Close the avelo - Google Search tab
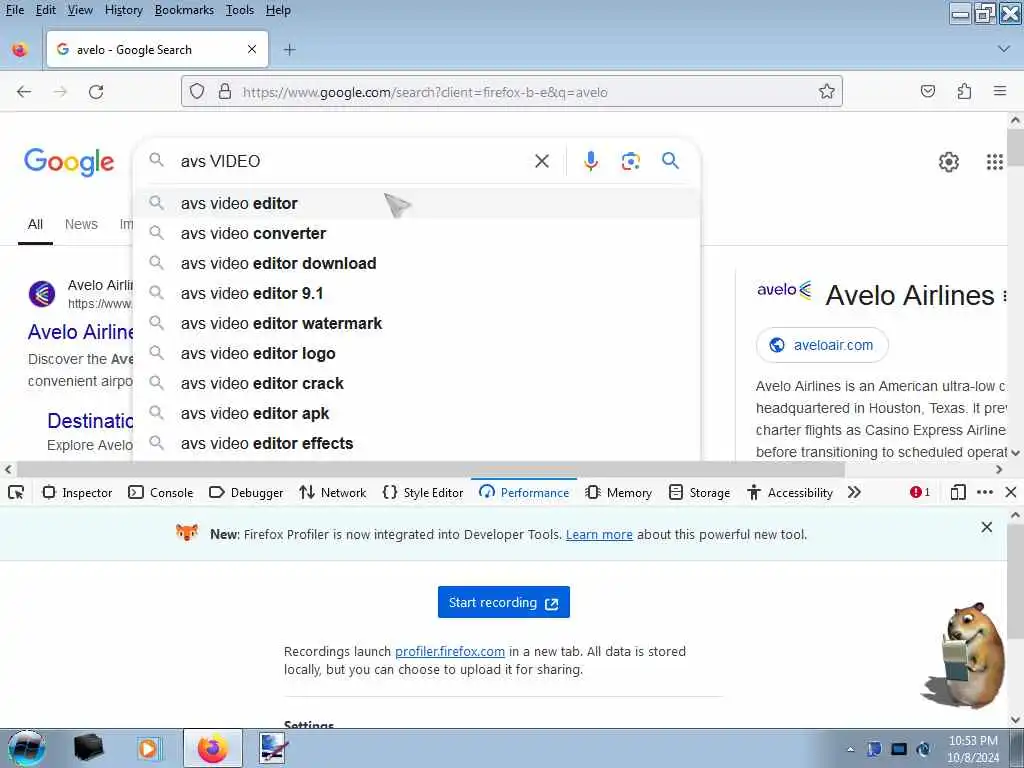The image size is (1024, 768). 252,49
